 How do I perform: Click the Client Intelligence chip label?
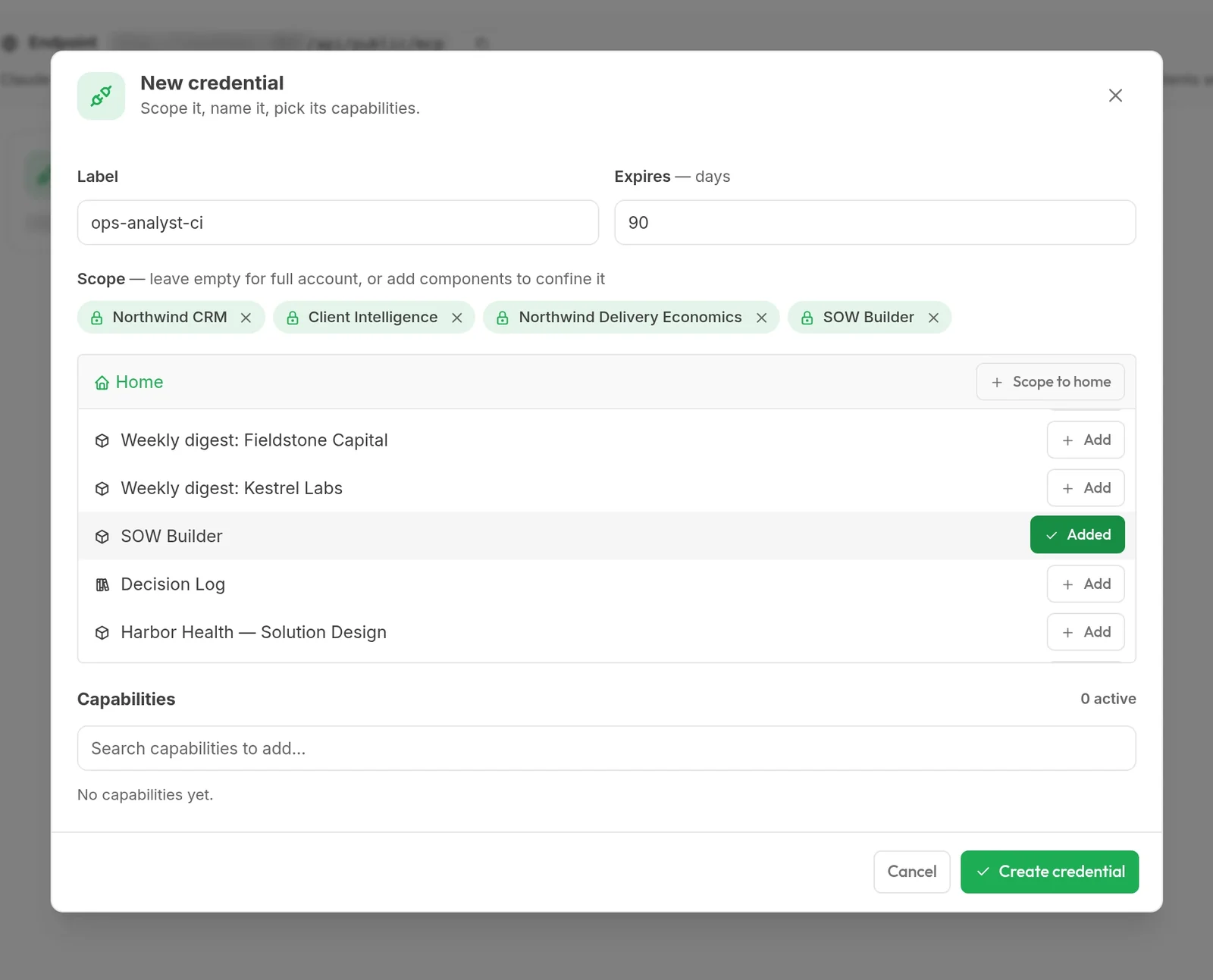373,317
